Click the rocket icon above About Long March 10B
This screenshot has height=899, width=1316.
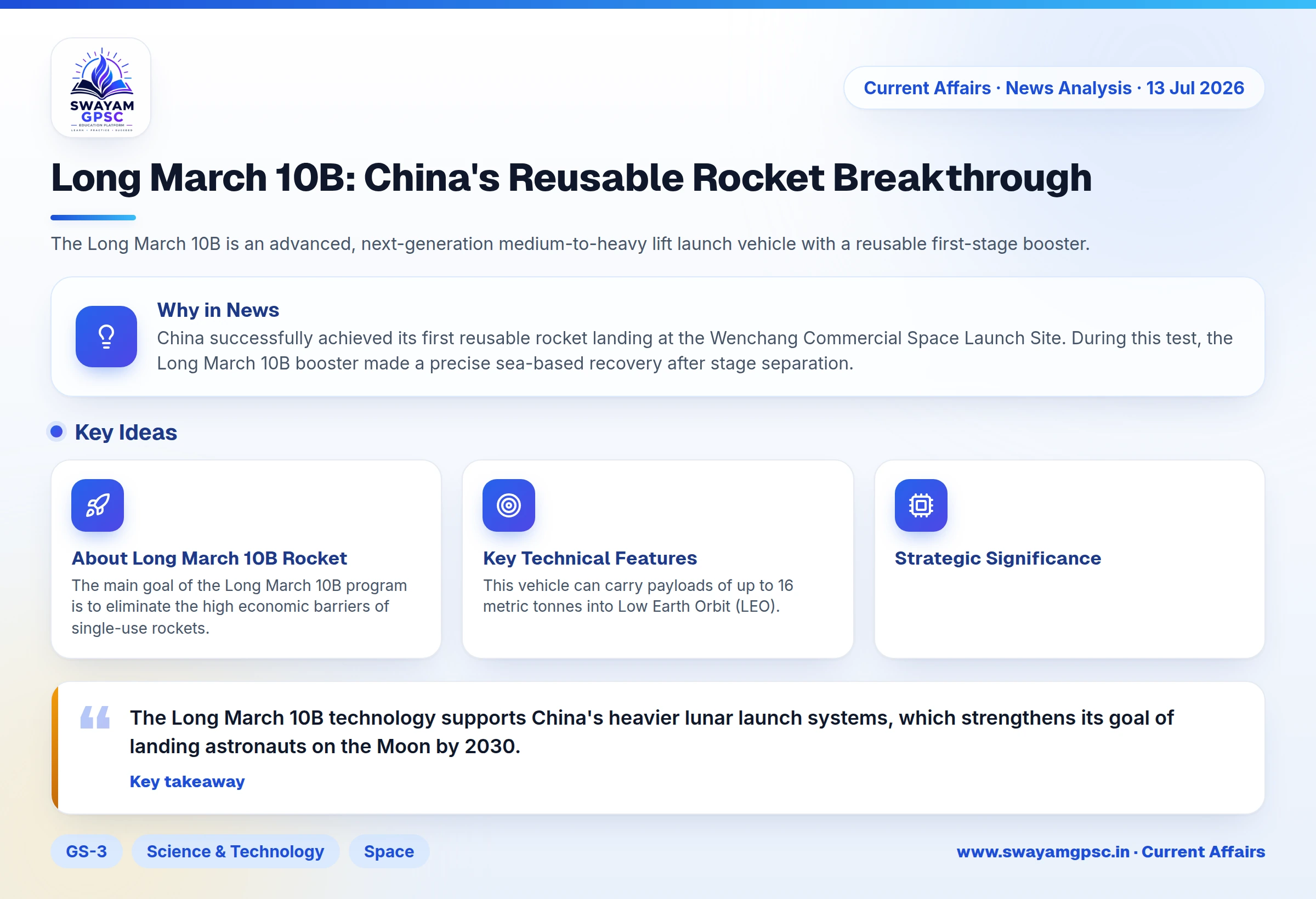(x=98, y=505)
